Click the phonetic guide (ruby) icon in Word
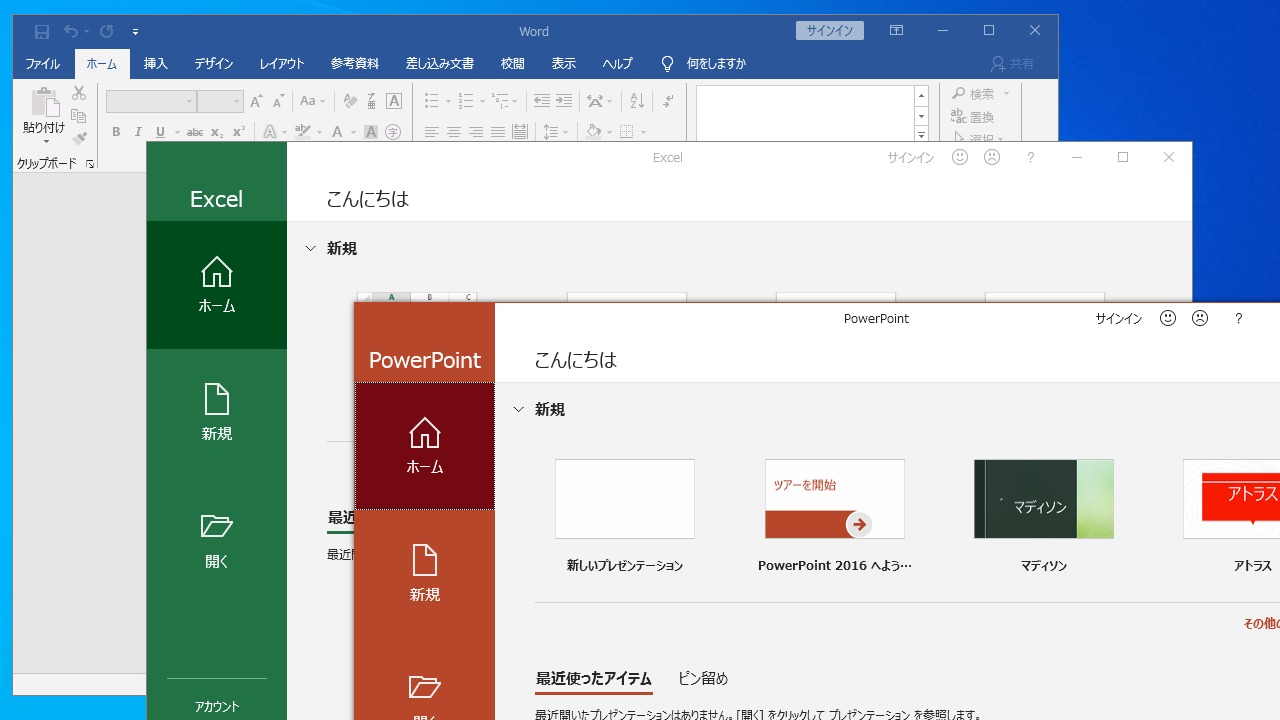The width and height of the screenshot is (1280, 720). click(372, 101)
